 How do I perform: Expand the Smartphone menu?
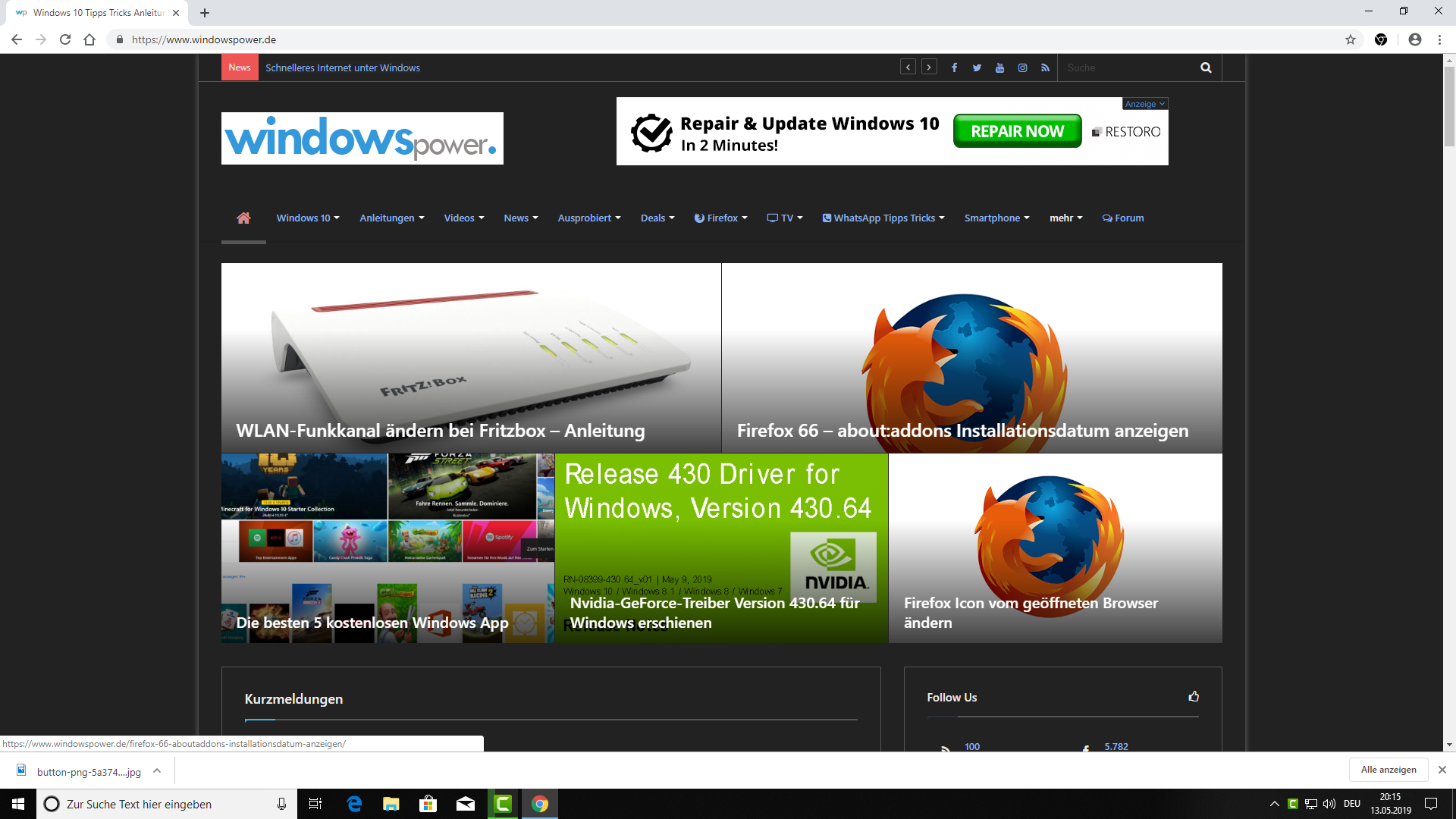tap(997, 218)
